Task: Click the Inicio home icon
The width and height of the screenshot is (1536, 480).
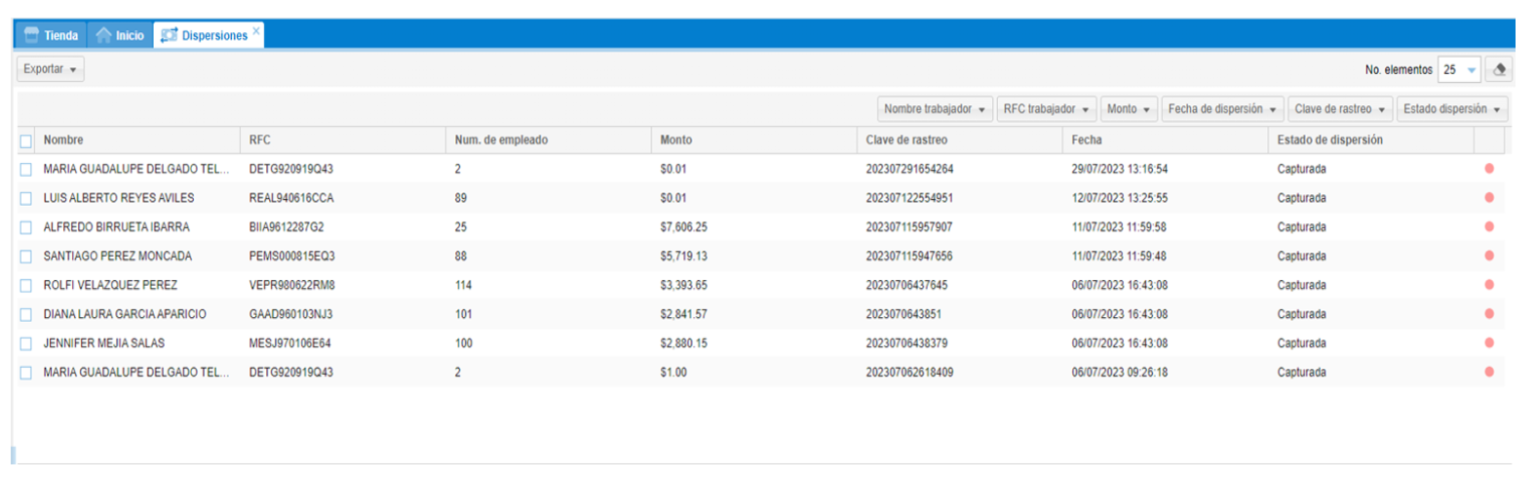Action: pyautogui.click(x=103, y=35)
